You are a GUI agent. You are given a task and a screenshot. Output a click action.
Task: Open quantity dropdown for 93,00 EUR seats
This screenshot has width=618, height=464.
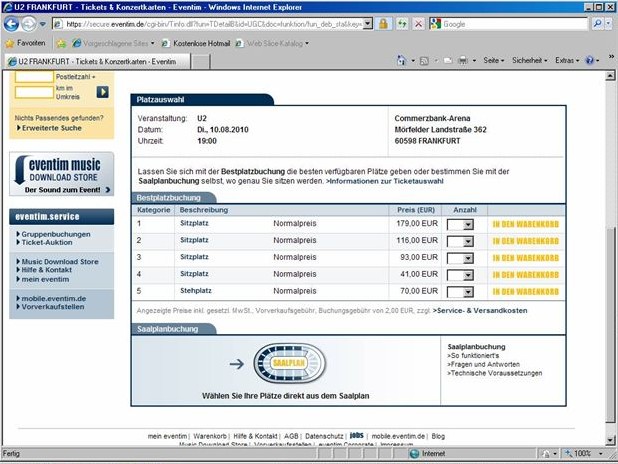click(460, 258)
